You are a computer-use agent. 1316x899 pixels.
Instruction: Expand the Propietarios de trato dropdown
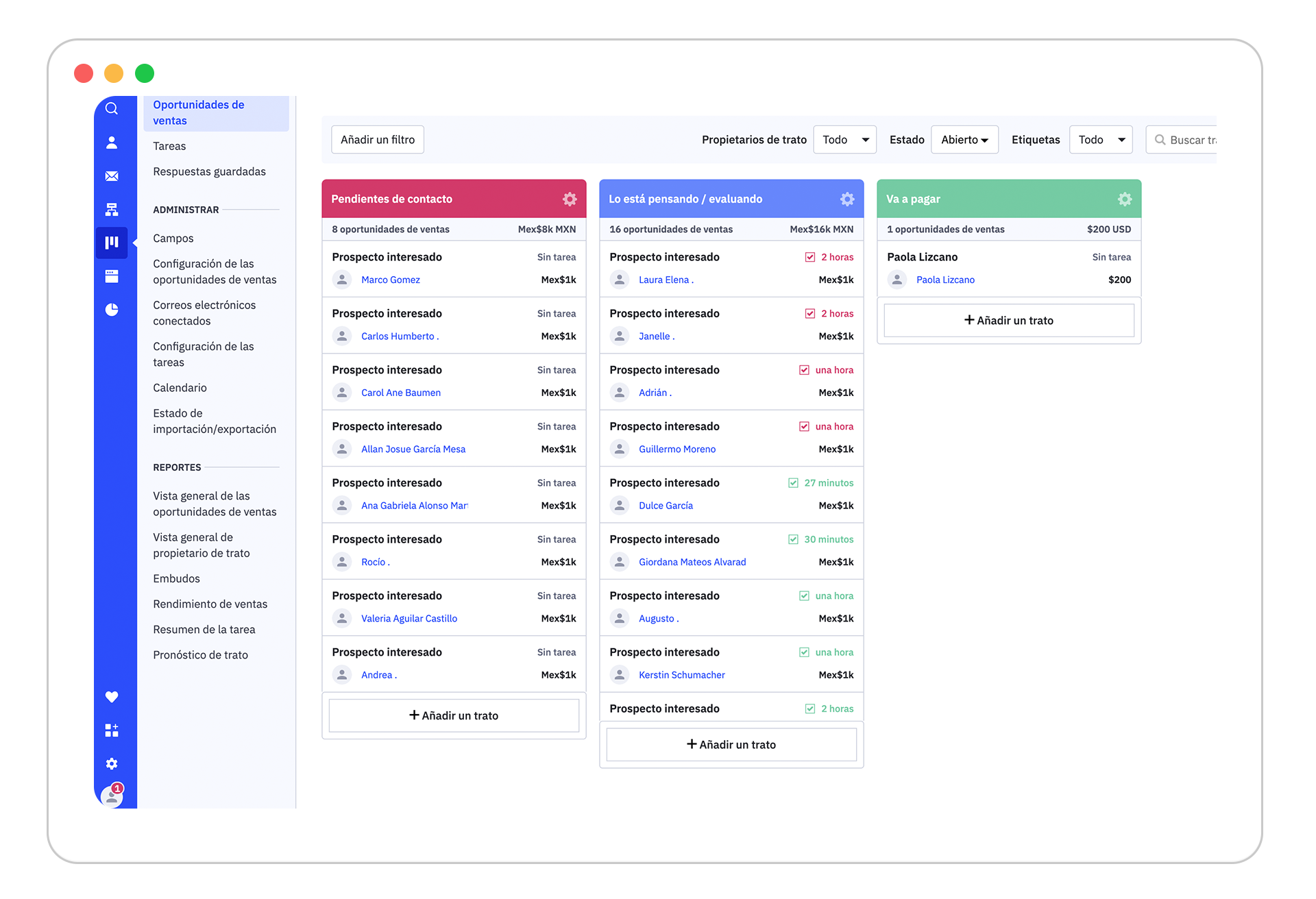pyautogui.click(x=844, y=140)
